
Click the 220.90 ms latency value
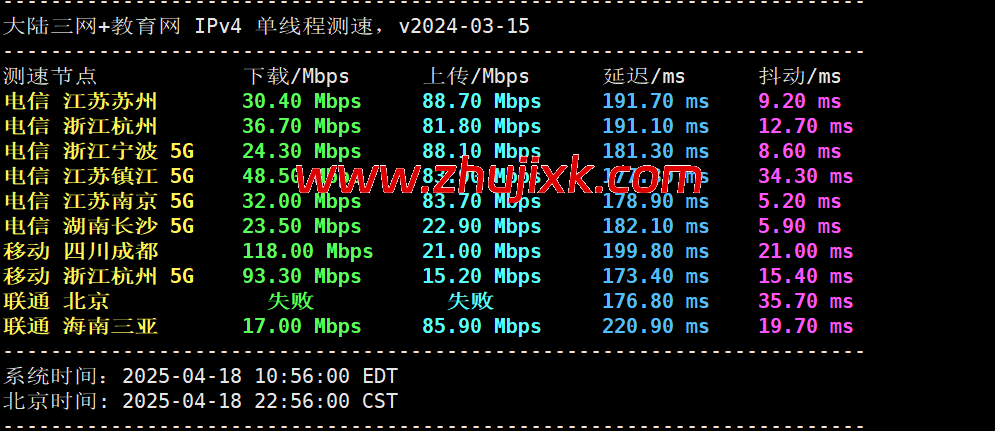(x=655, y=326)
